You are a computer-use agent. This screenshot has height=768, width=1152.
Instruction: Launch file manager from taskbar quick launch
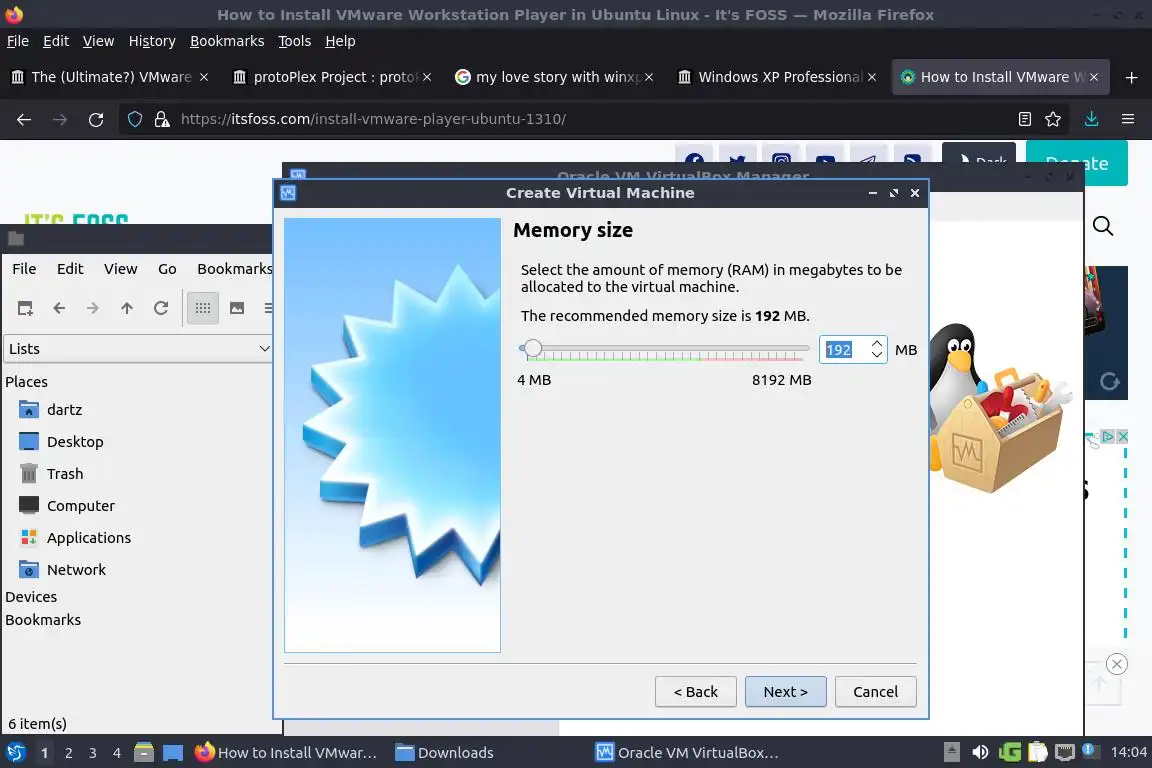pyautogui.click(x=144, y=753)
